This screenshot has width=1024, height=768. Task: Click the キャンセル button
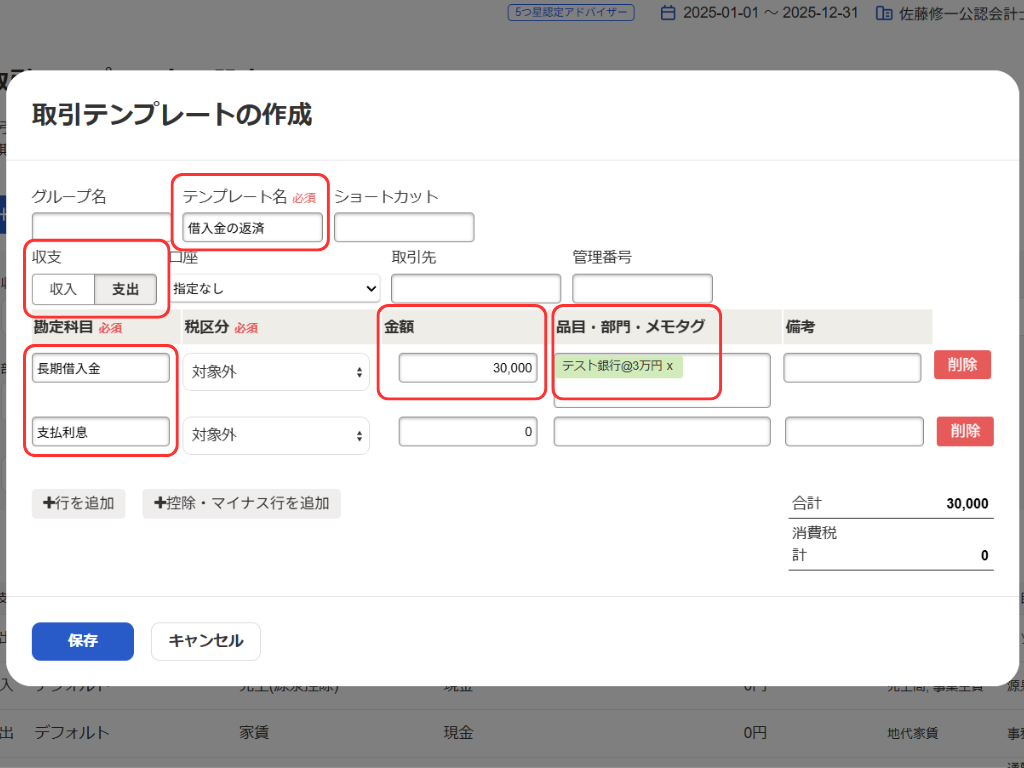pos(205,641)
